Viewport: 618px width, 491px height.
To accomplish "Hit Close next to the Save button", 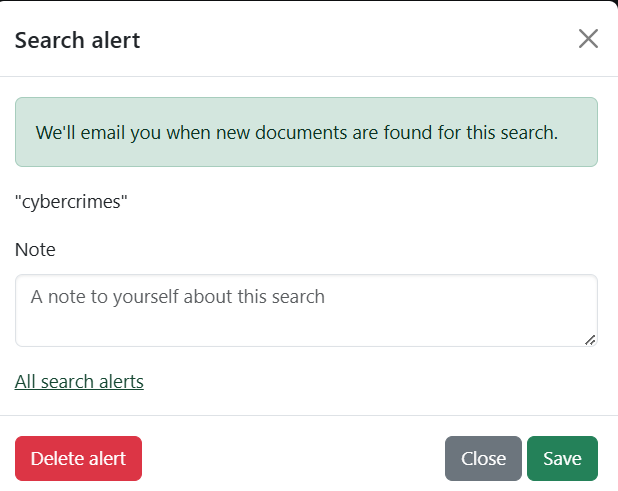I will tap(483, 459).
